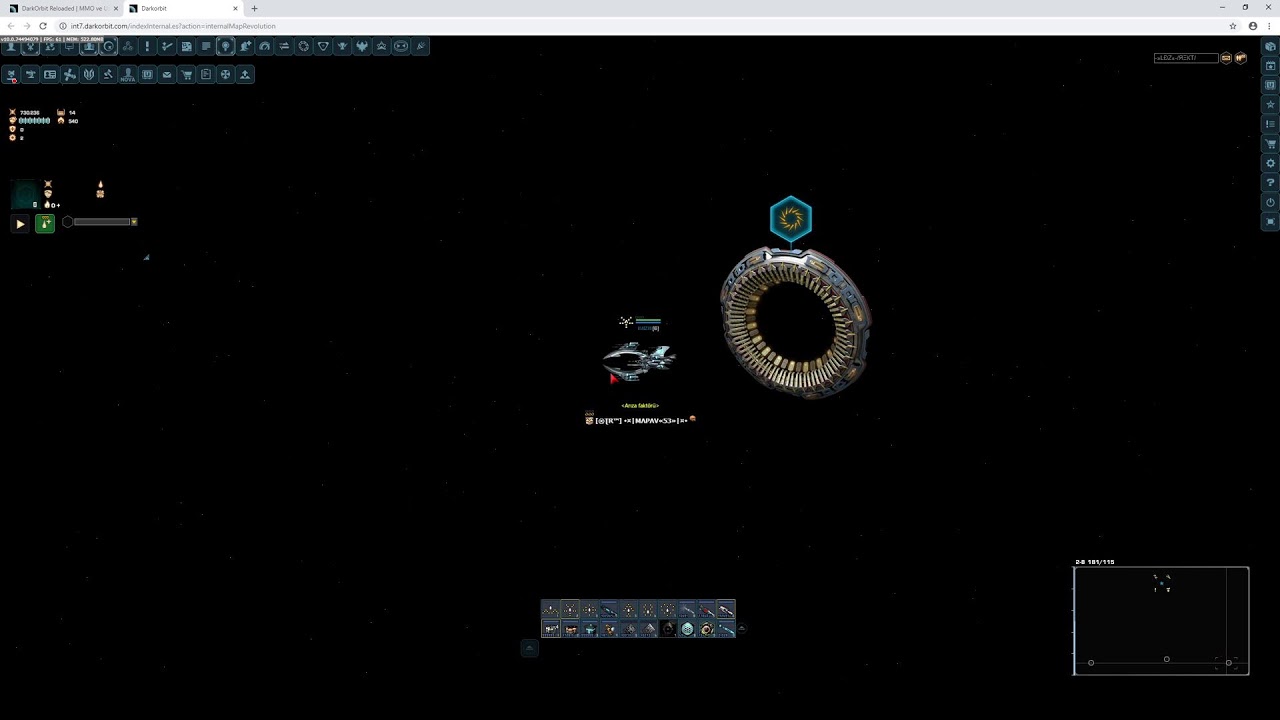Reload the browser page
Screen dimensions: 1280x720
[42, 26]
